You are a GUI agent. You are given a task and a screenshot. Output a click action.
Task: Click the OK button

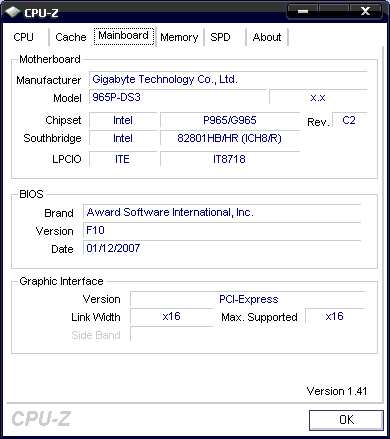[346, 420]
